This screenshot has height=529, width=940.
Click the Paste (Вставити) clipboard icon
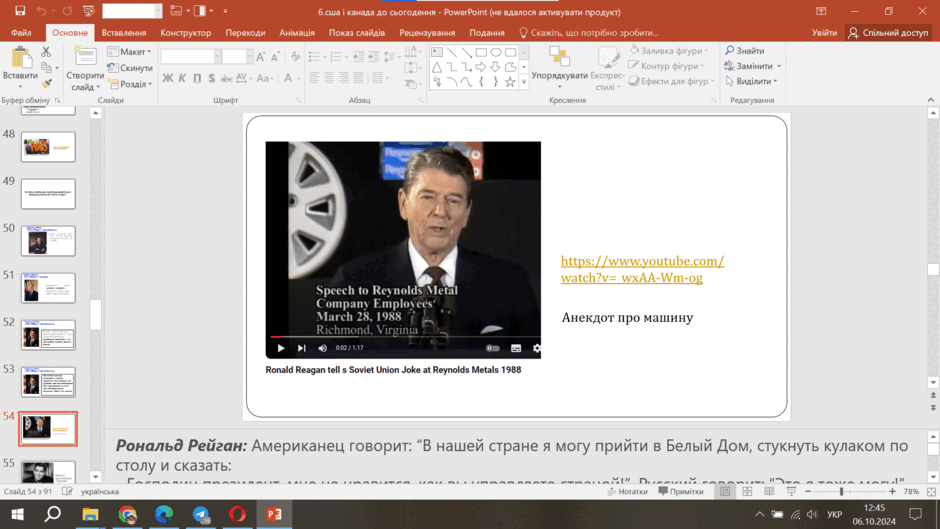tap(20, 58)
